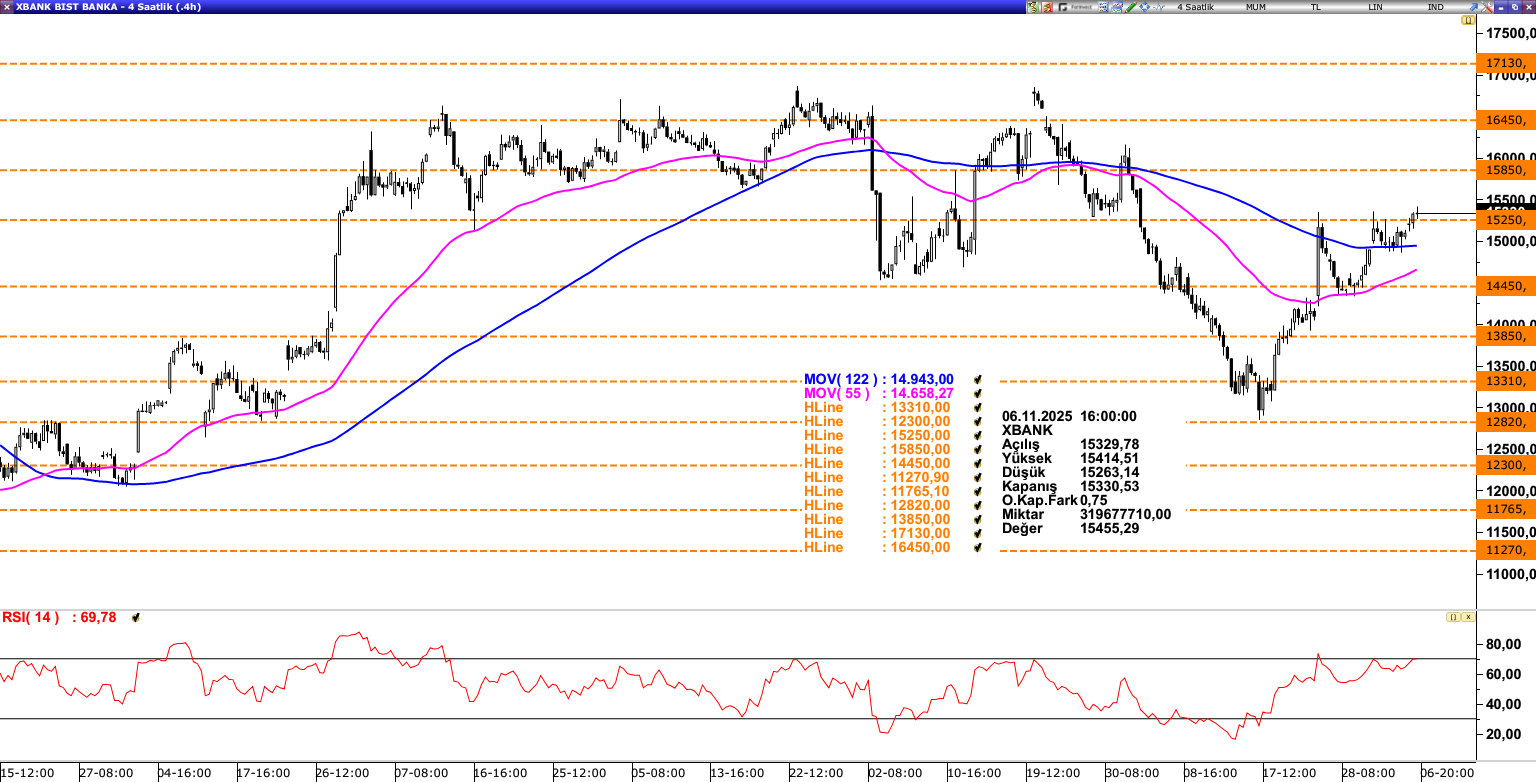This screenshot has height=782, width=1536.
Task: Click the colorful grid icon on the toolbar
Action: tap(1103, 6)
